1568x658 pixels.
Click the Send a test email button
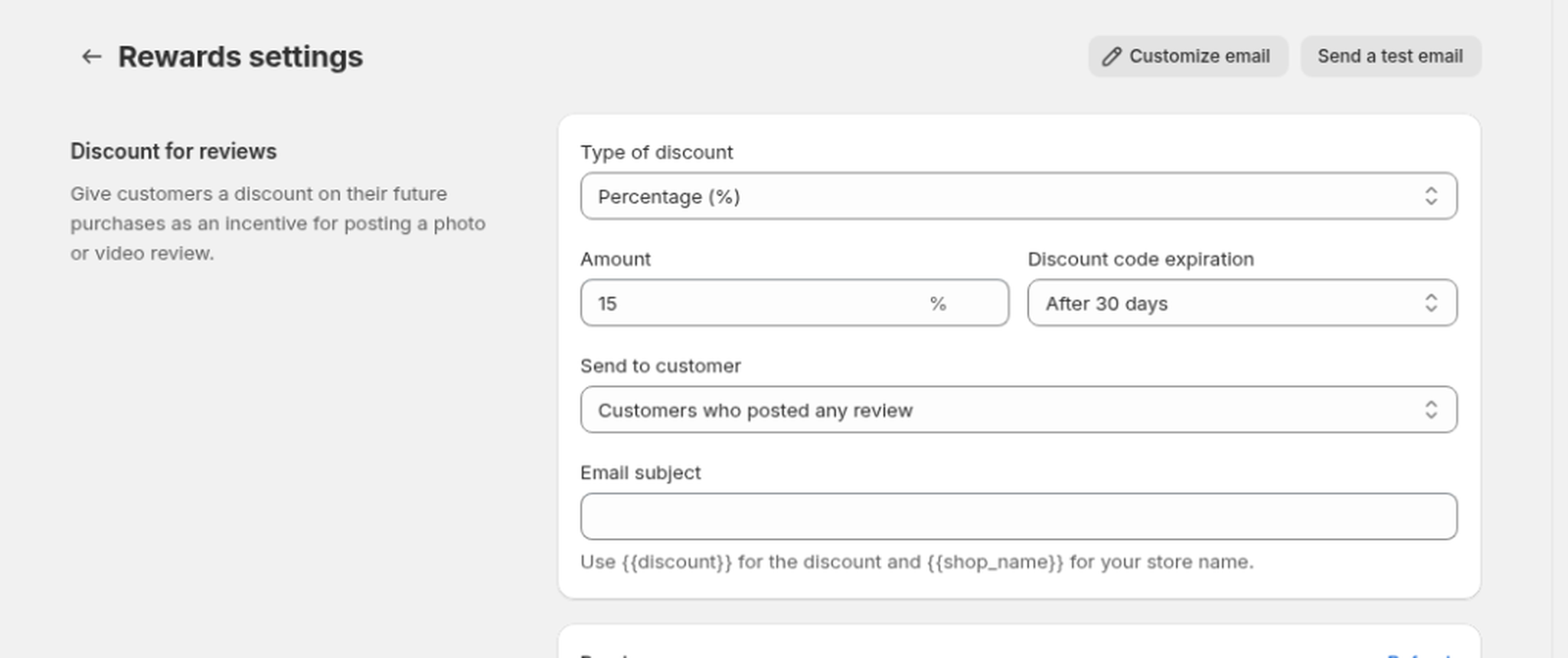click(x=1390, y=57)
